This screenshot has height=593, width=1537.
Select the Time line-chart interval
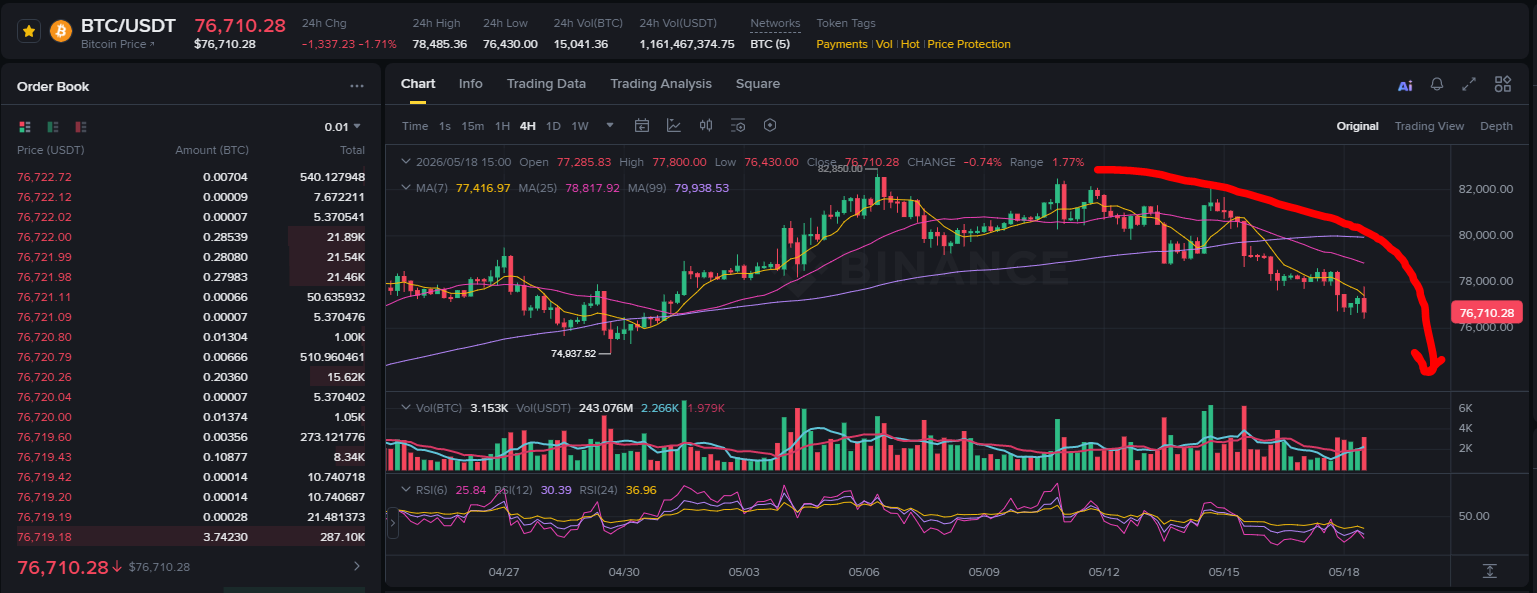click(415, 126)
